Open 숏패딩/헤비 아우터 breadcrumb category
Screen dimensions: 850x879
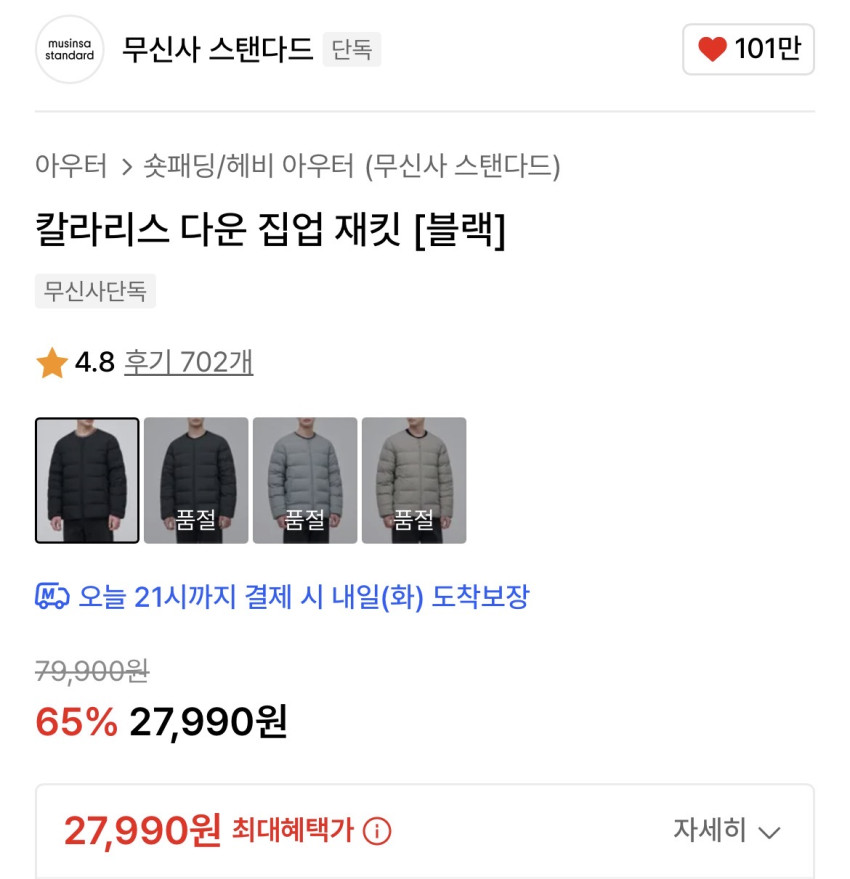tap(249, 166)
